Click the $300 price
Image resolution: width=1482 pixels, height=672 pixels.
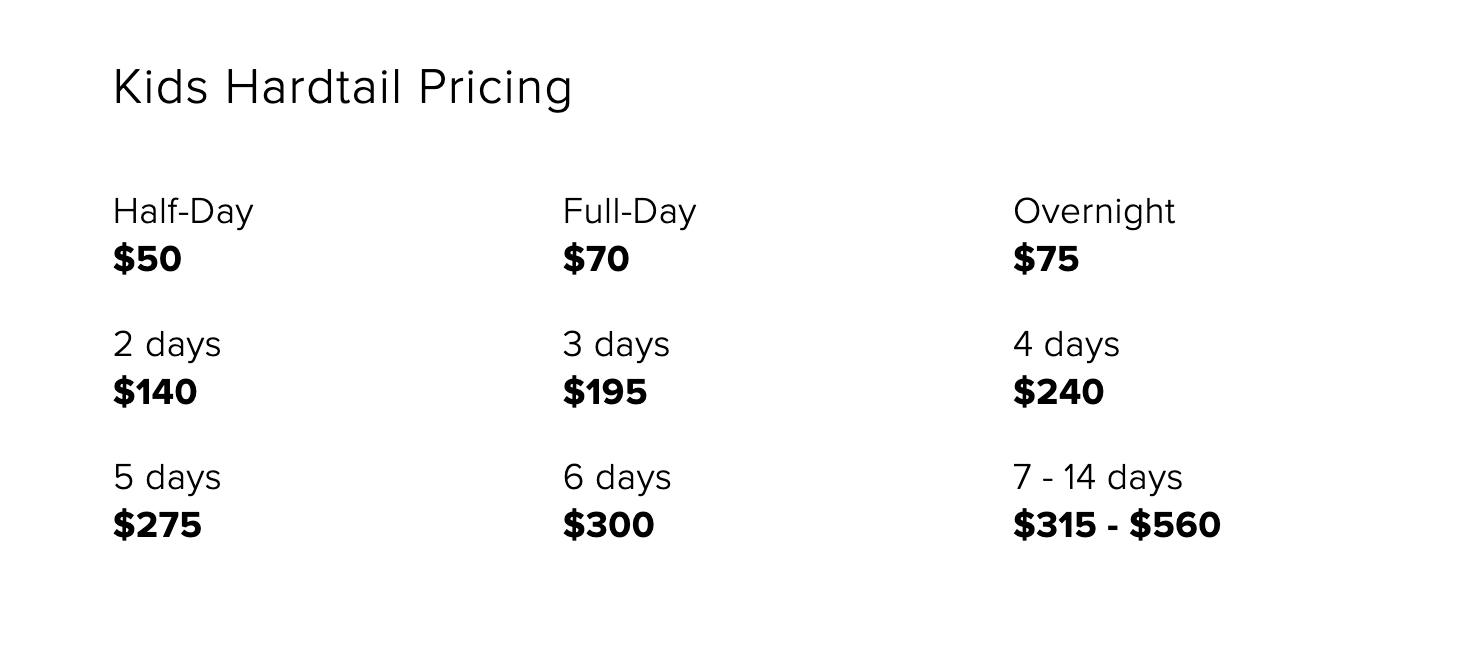point(608,525)
